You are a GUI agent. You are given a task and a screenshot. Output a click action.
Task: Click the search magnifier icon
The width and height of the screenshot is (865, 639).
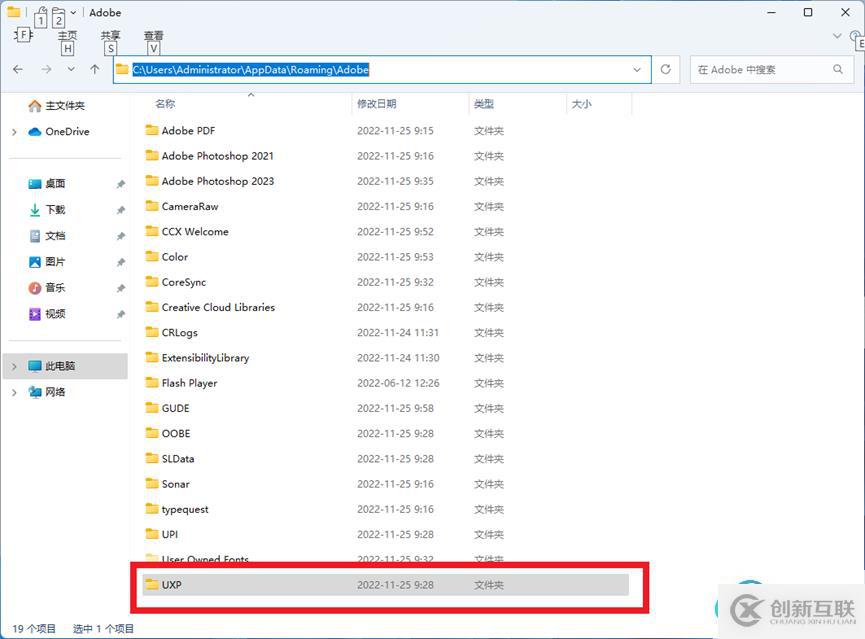(x=838, y=70)
